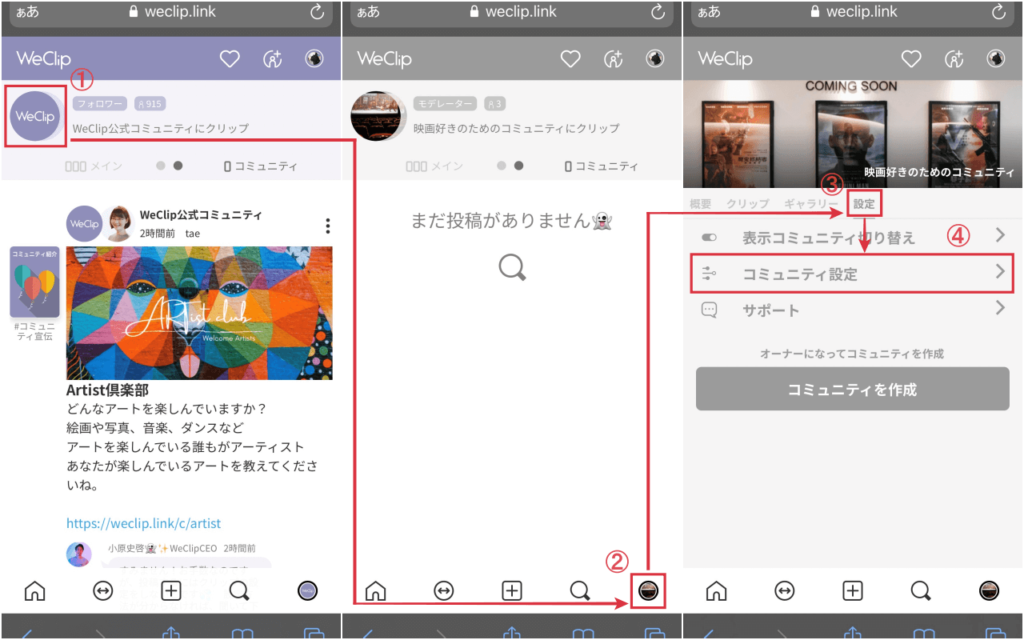Tap the フォロワー badge in the left phone
This screenshot has height=640, width=1024.
click(100, 104)
